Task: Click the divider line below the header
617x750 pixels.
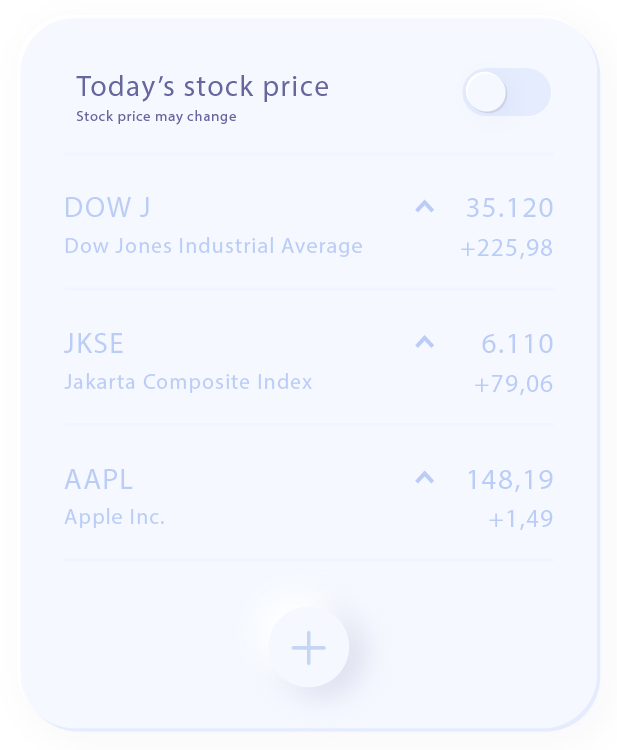Action: [308, 155]
